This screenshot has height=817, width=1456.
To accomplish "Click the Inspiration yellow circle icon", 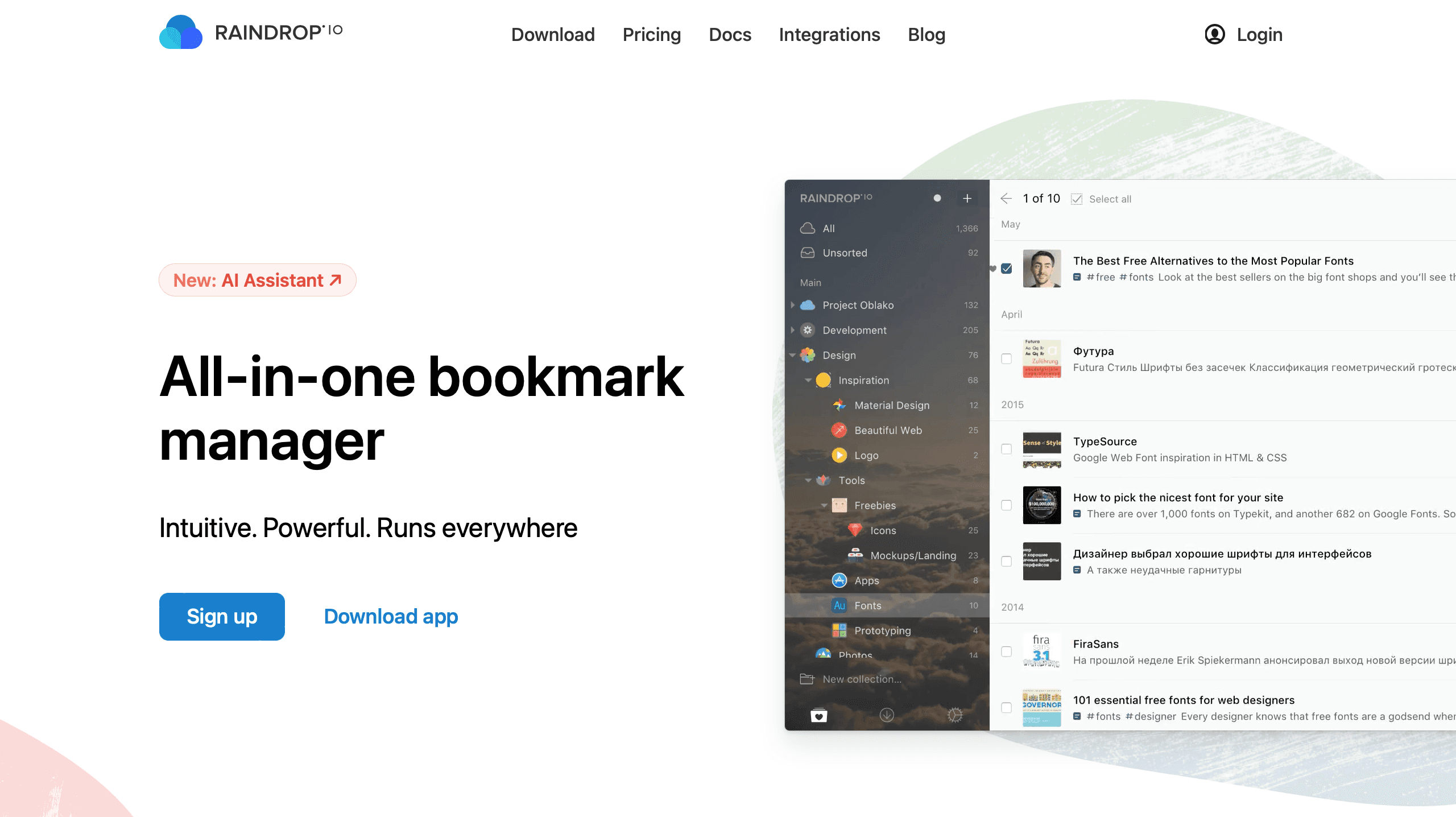I will coord(824,380).
